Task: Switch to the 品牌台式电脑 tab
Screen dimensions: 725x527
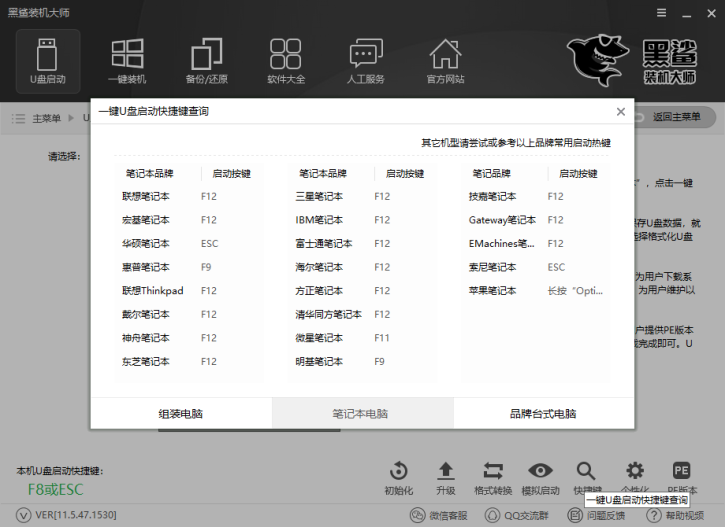Action: [543, 413]
